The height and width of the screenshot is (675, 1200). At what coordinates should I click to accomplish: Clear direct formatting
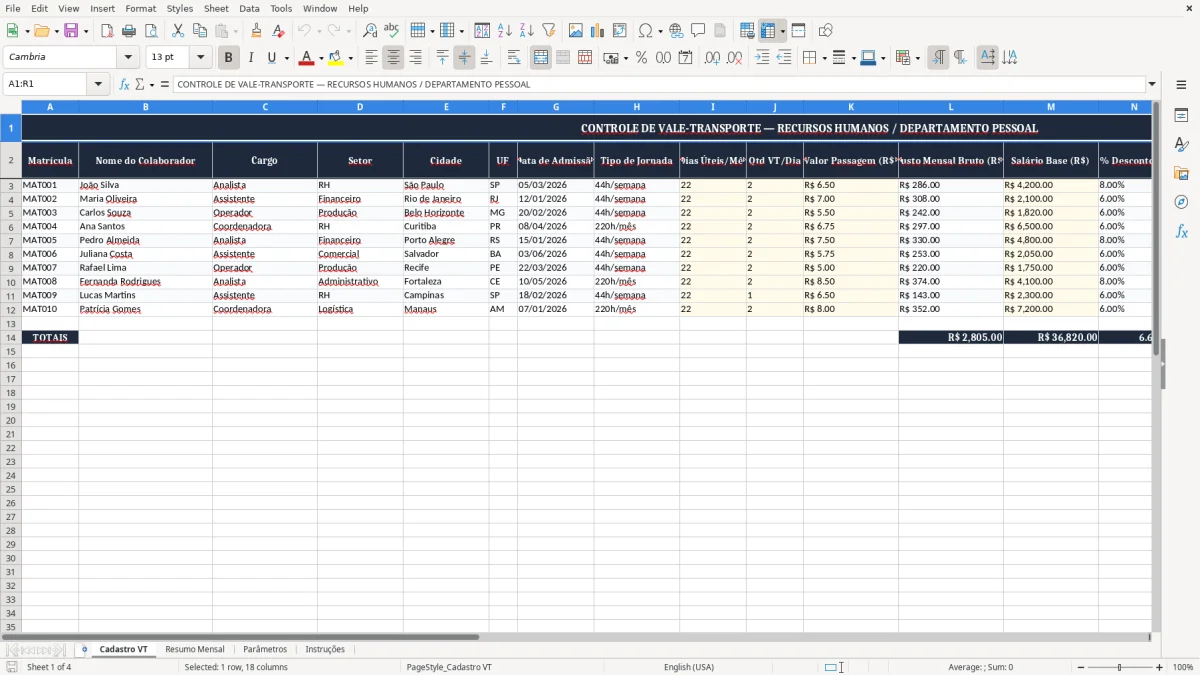coord(278,31)
